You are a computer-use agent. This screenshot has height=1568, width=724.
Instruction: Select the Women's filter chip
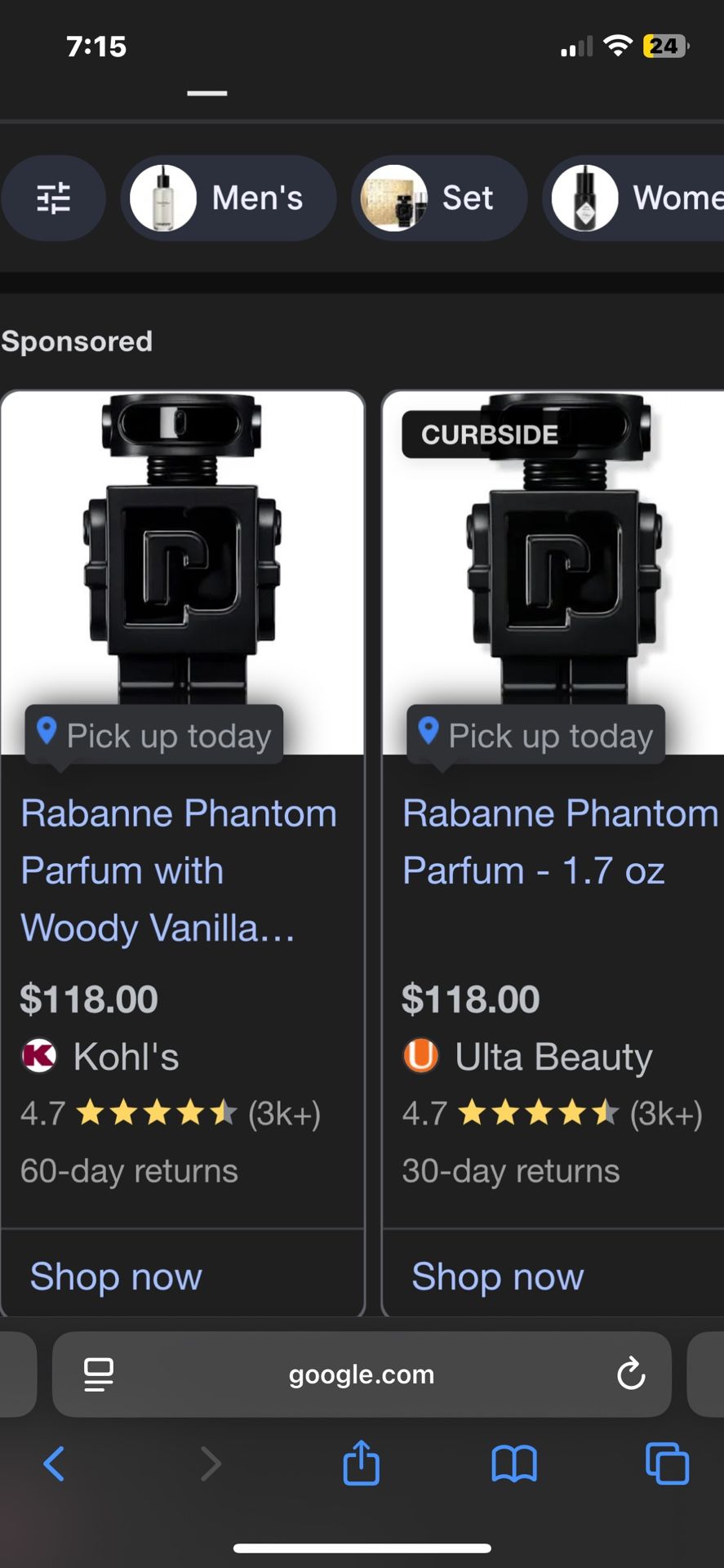point(645,198)
